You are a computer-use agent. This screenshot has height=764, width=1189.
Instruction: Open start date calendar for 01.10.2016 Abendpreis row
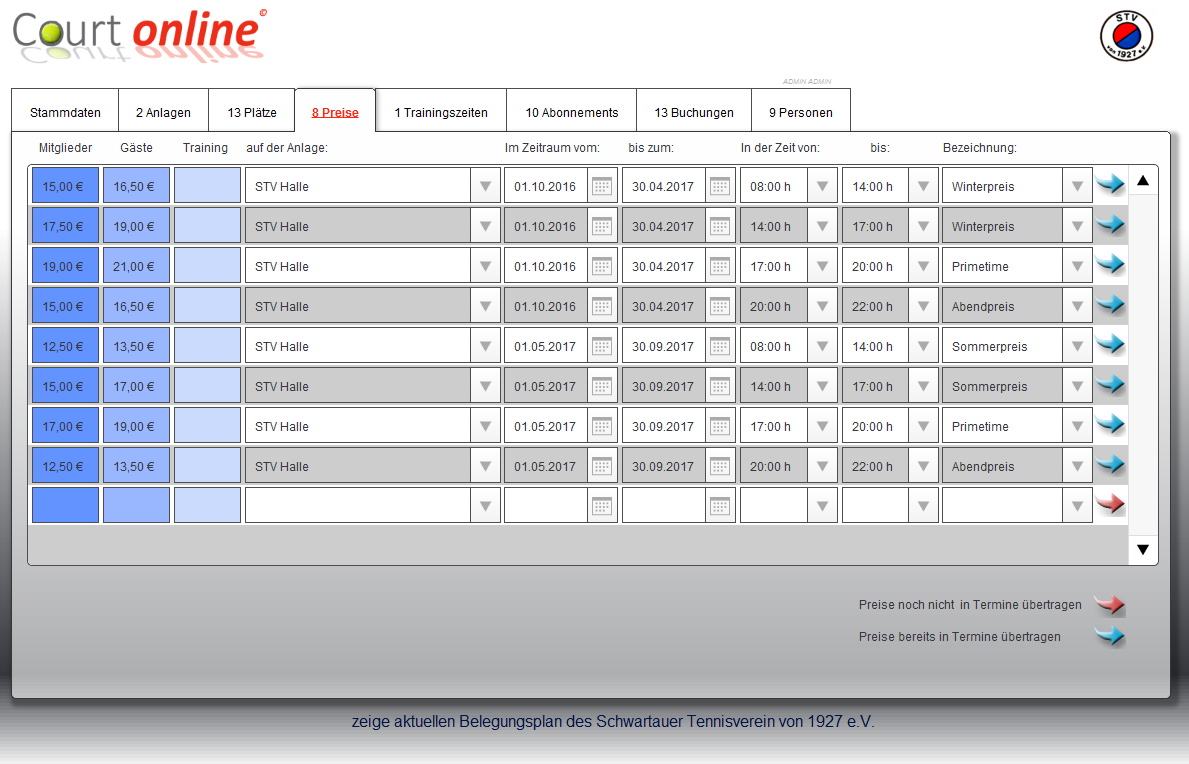(x=602, y=306)
